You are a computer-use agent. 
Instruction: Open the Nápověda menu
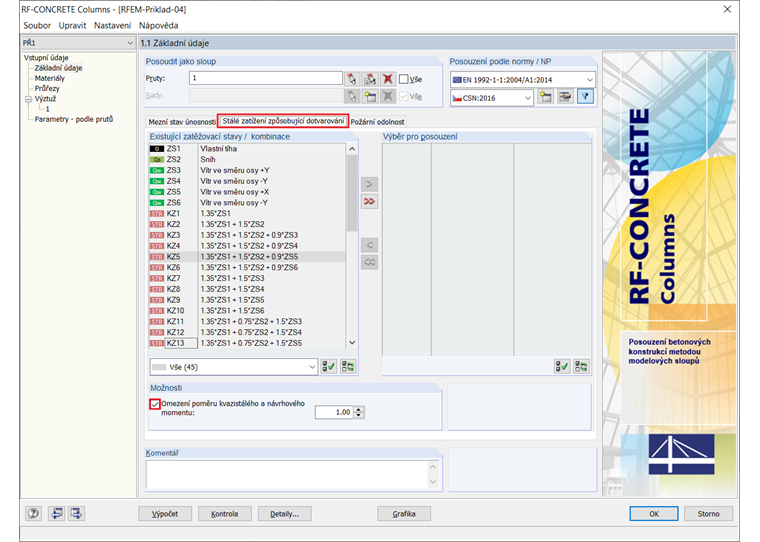click(158, 25)
